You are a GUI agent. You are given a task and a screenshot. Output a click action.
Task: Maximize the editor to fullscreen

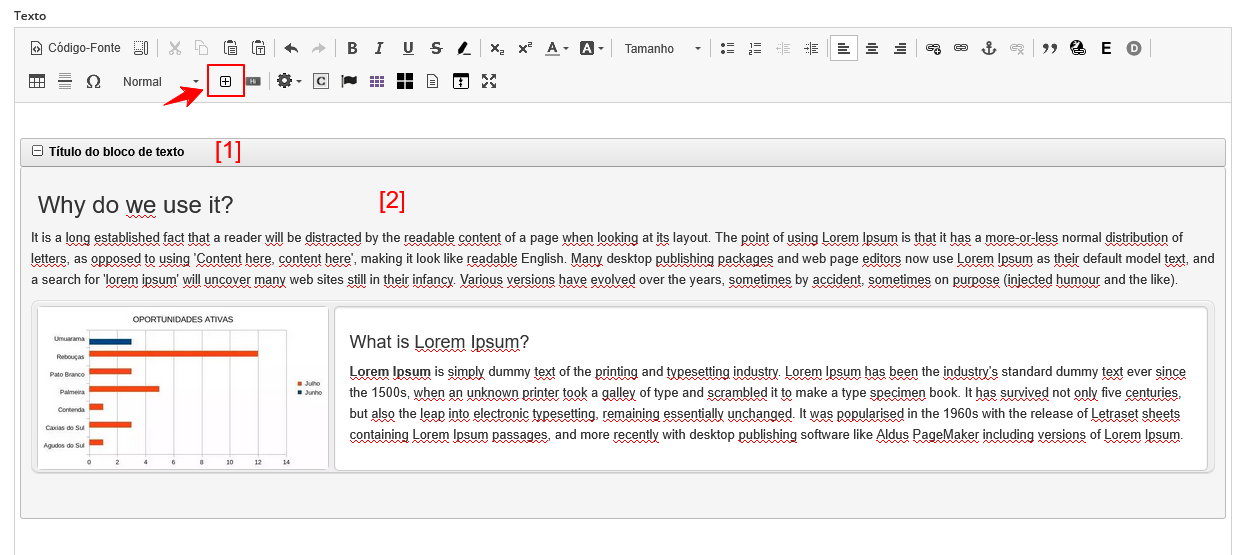489,81
